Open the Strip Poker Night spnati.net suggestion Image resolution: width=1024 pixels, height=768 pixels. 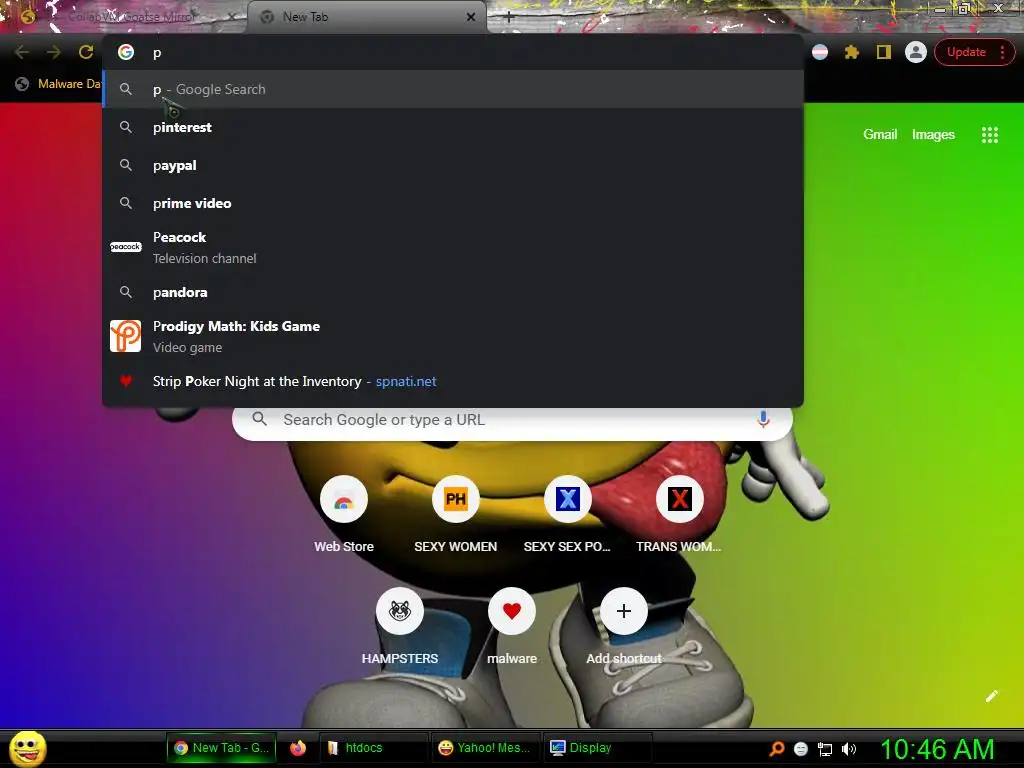tap(453, 381)
